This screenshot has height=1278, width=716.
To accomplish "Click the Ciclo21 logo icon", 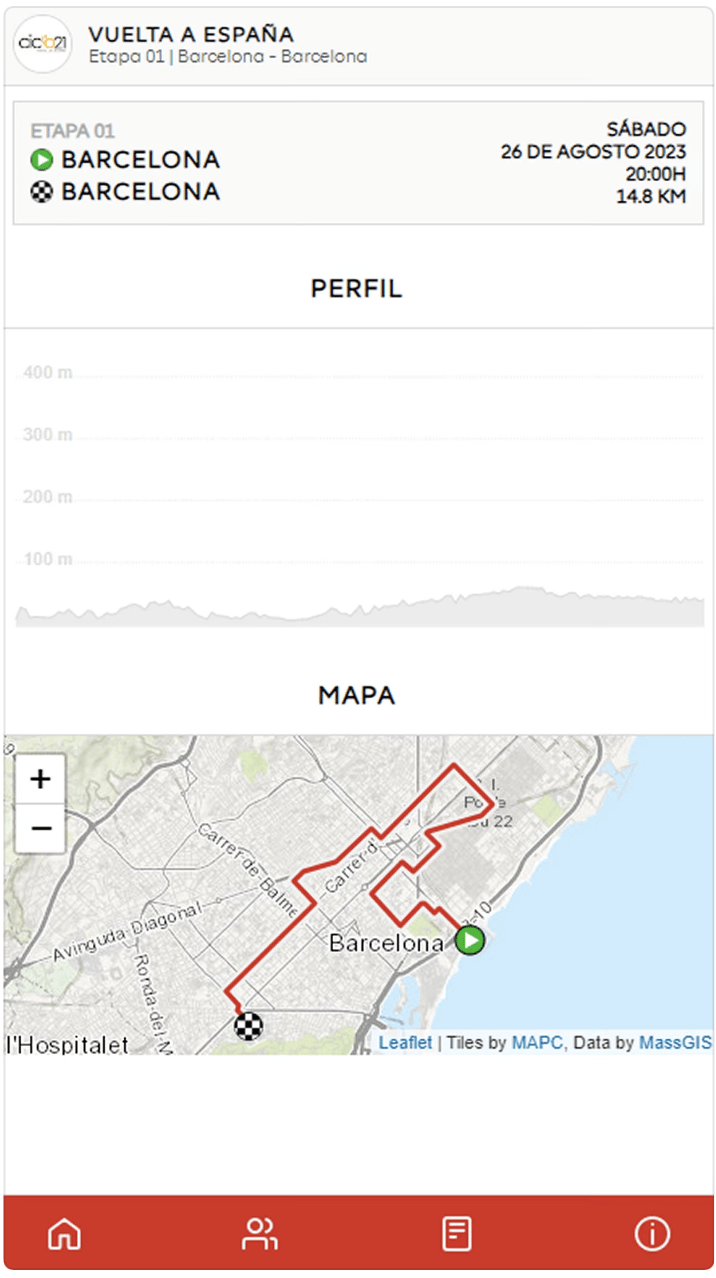I will (42, 43).
